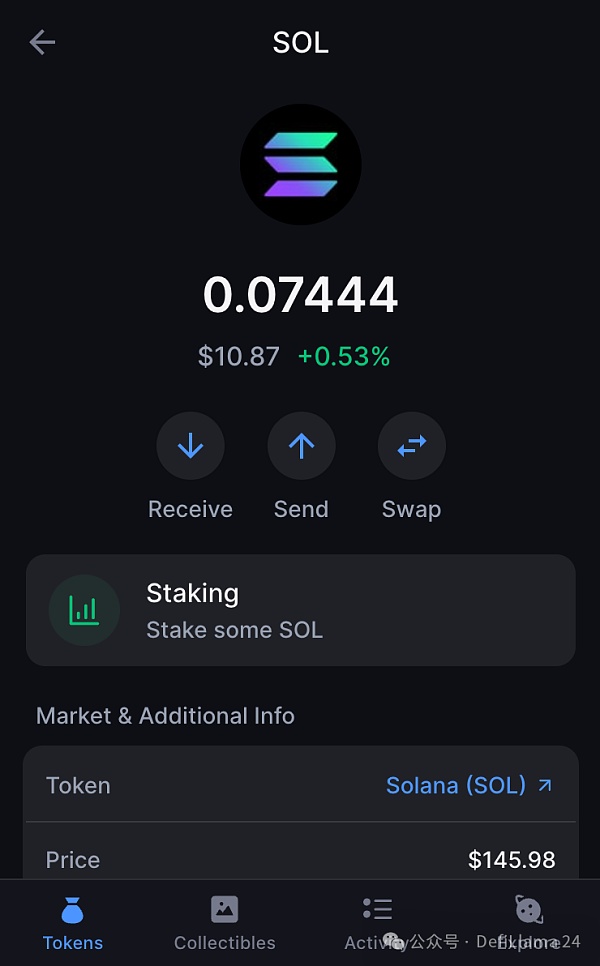The width and height of the screenshot is (600, 966).
Task: Tap the Stake some SOL option
Action: (x=234, y=630)
